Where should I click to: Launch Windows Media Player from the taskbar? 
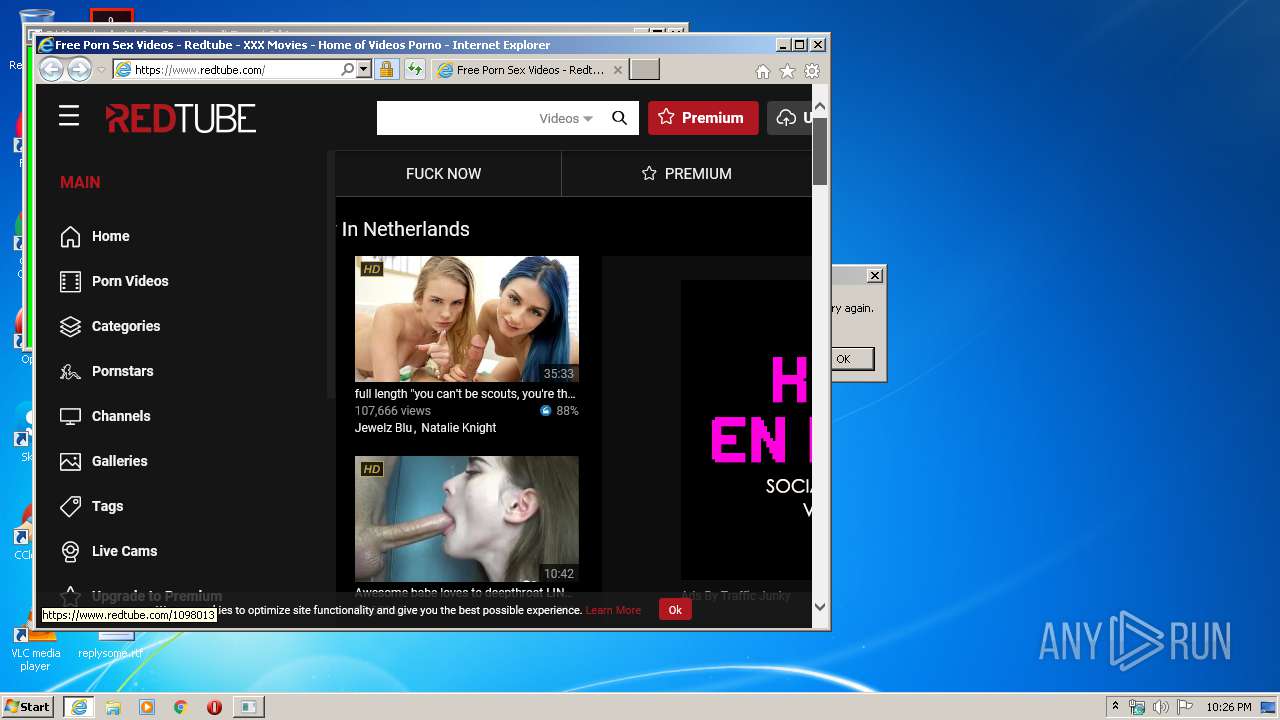point(147,707)
